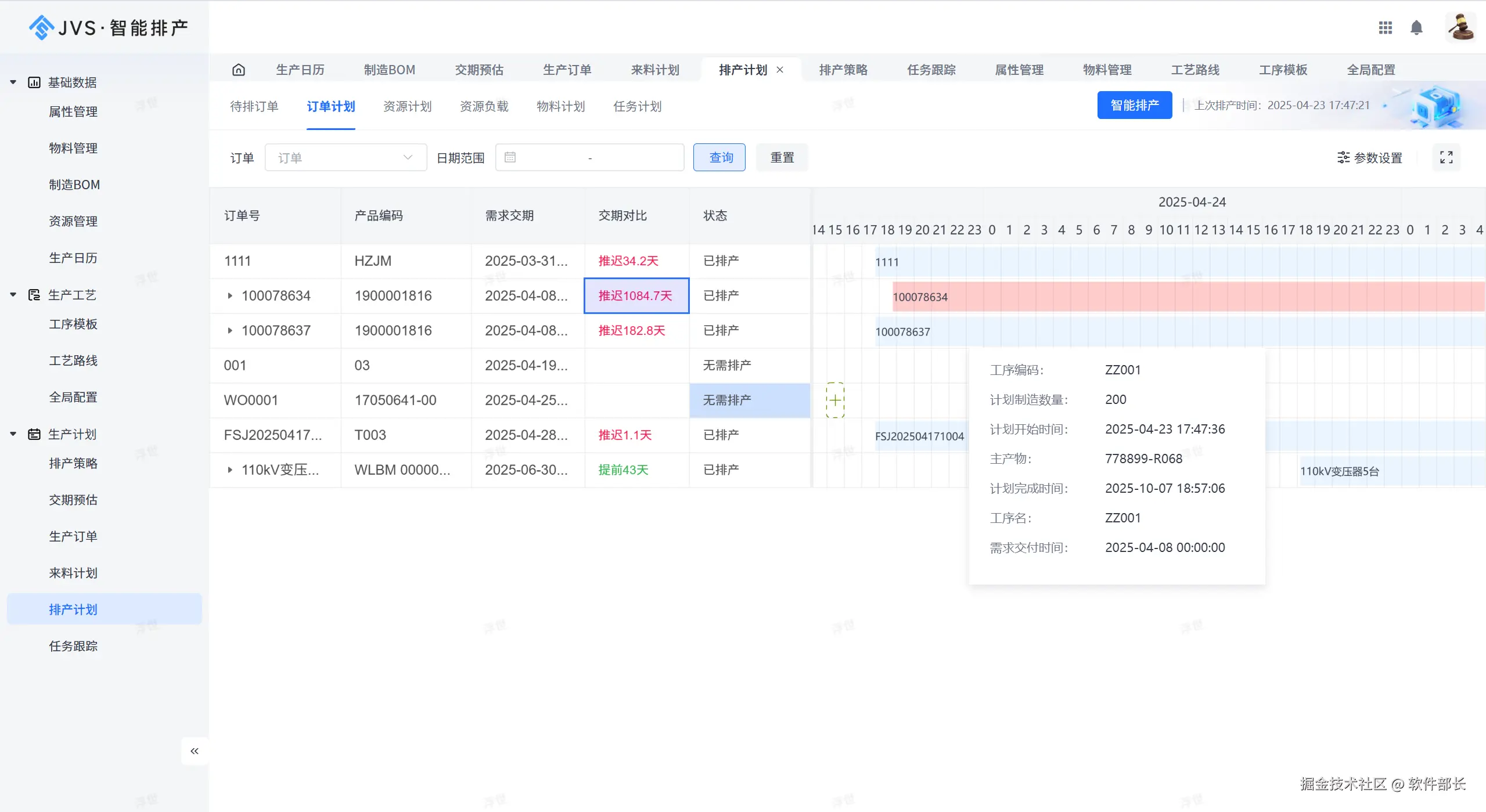Image resolution: width=1486 pixels, height=812 pixels.
Task: Open 参数设置 parameter settings
Action: (x=1370, y=157)
